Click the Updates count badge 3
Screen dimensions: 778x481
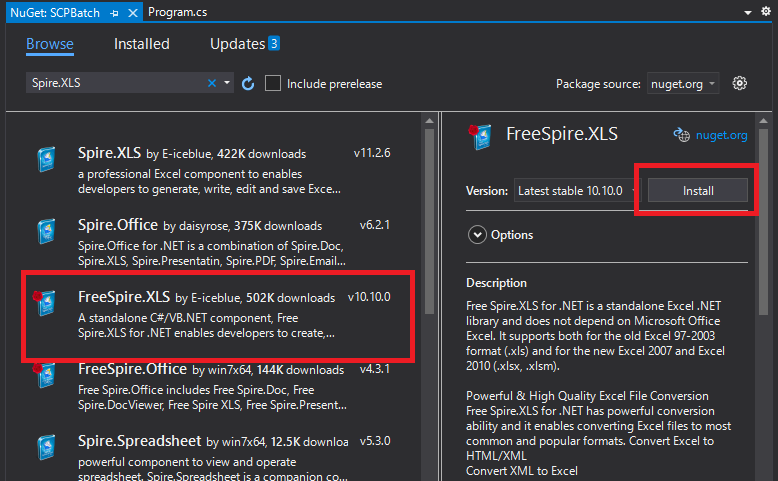274,43
